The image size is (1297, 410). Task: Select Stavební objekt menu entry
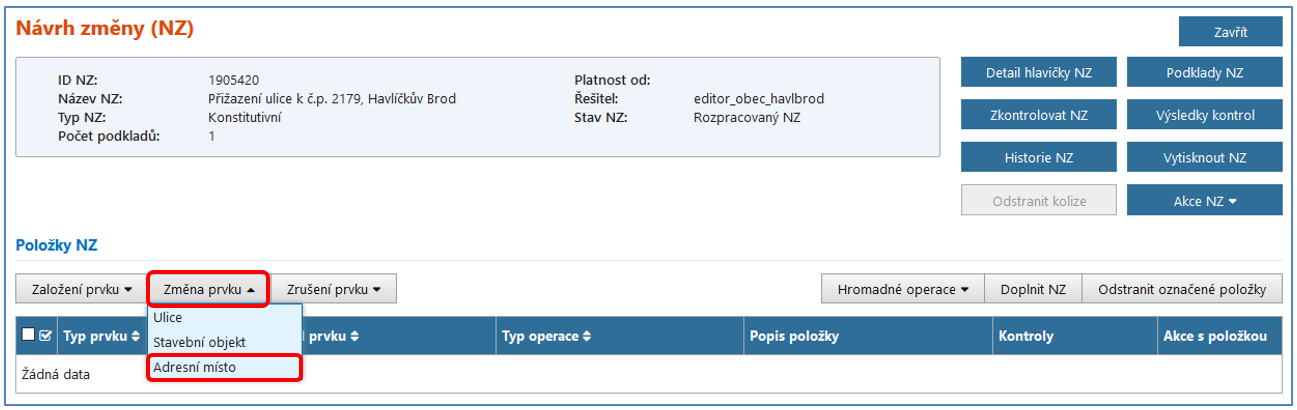199,343
